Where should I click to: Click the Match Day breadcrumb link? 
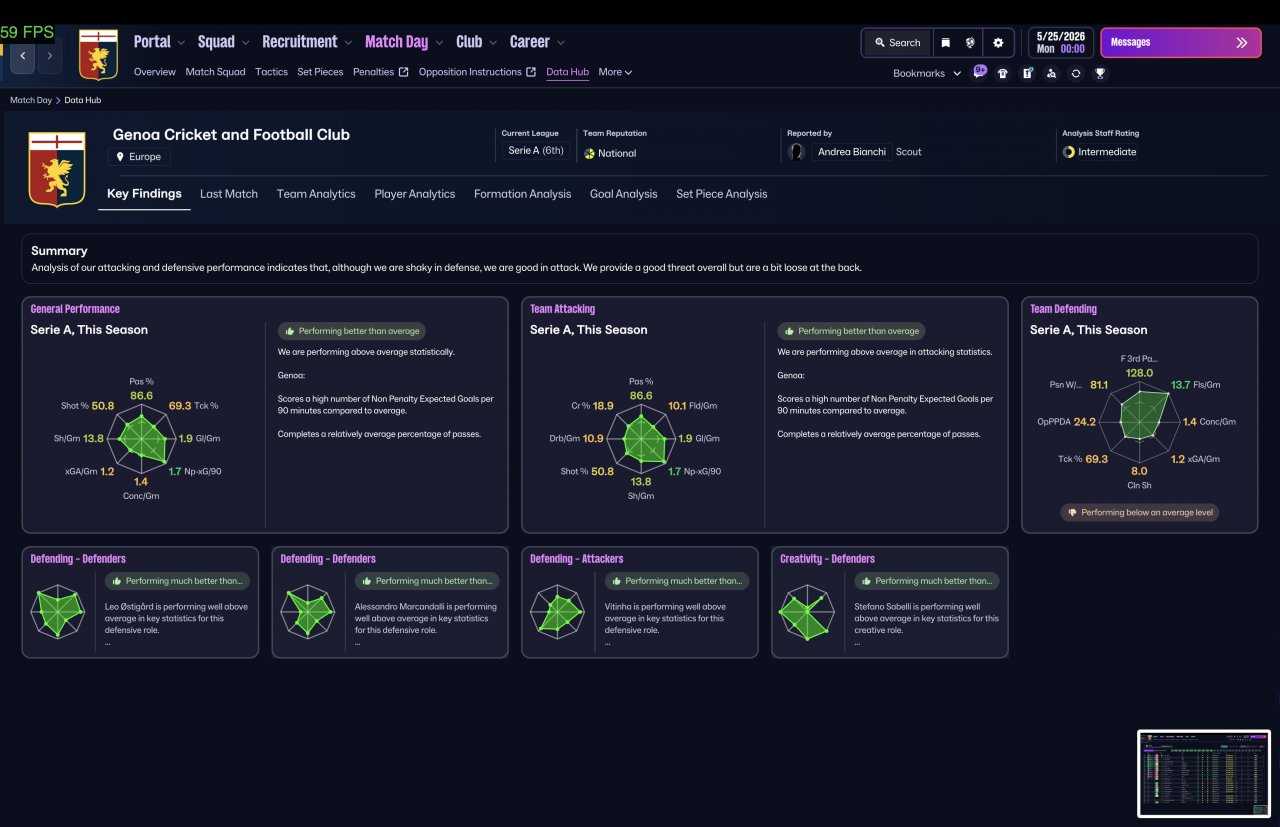[31, 100]
